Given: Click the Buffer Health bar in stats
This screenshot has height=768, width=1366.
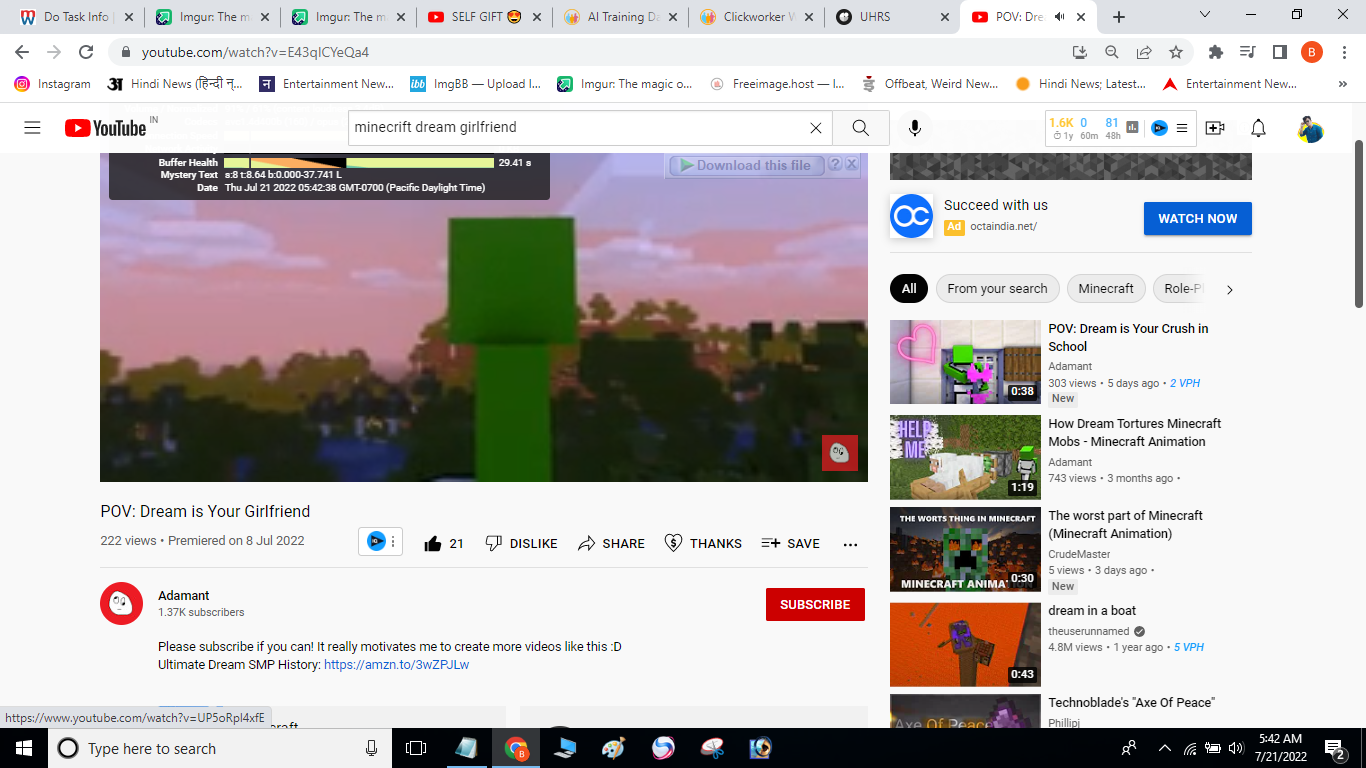Looking at the screenshot, I should click(x=359, y=162).
